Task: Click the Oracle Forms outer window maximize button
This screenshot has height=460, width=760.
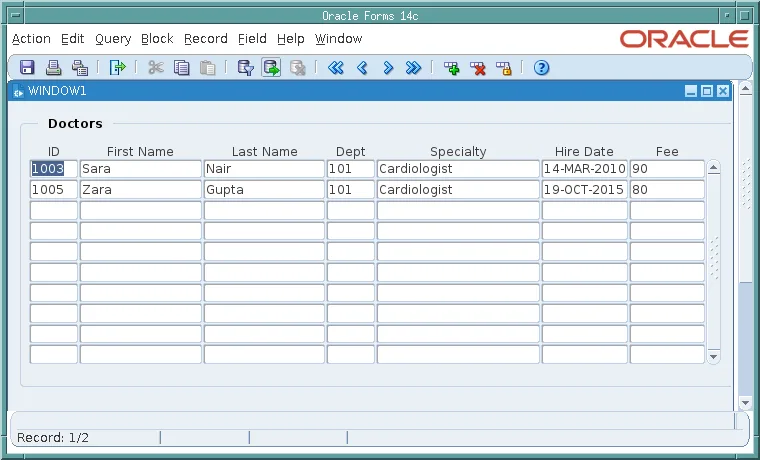Action: click(x=744, y=16)
